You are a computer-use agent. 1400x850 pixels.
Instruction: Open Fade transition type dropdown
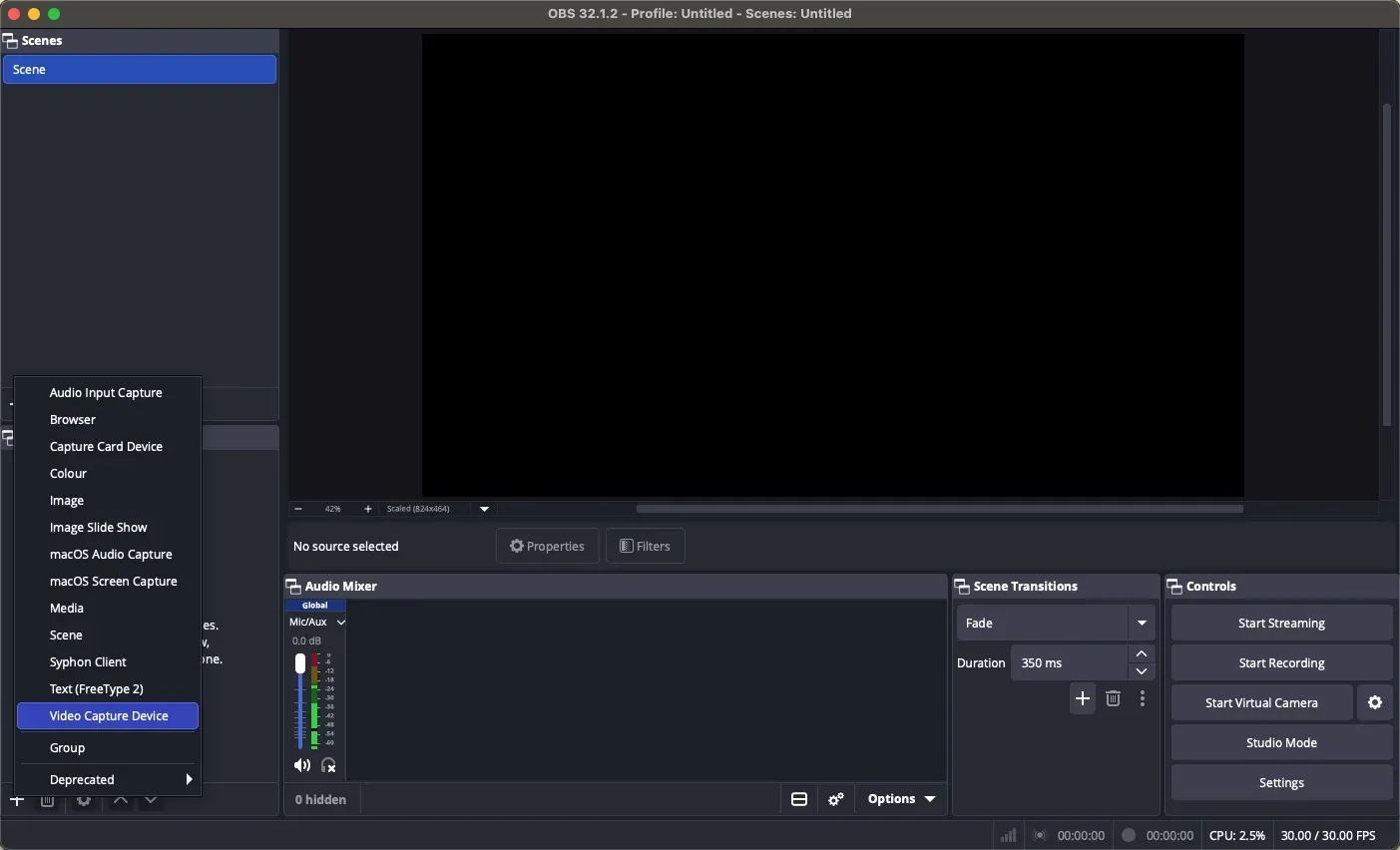[x=1057, y=624]
